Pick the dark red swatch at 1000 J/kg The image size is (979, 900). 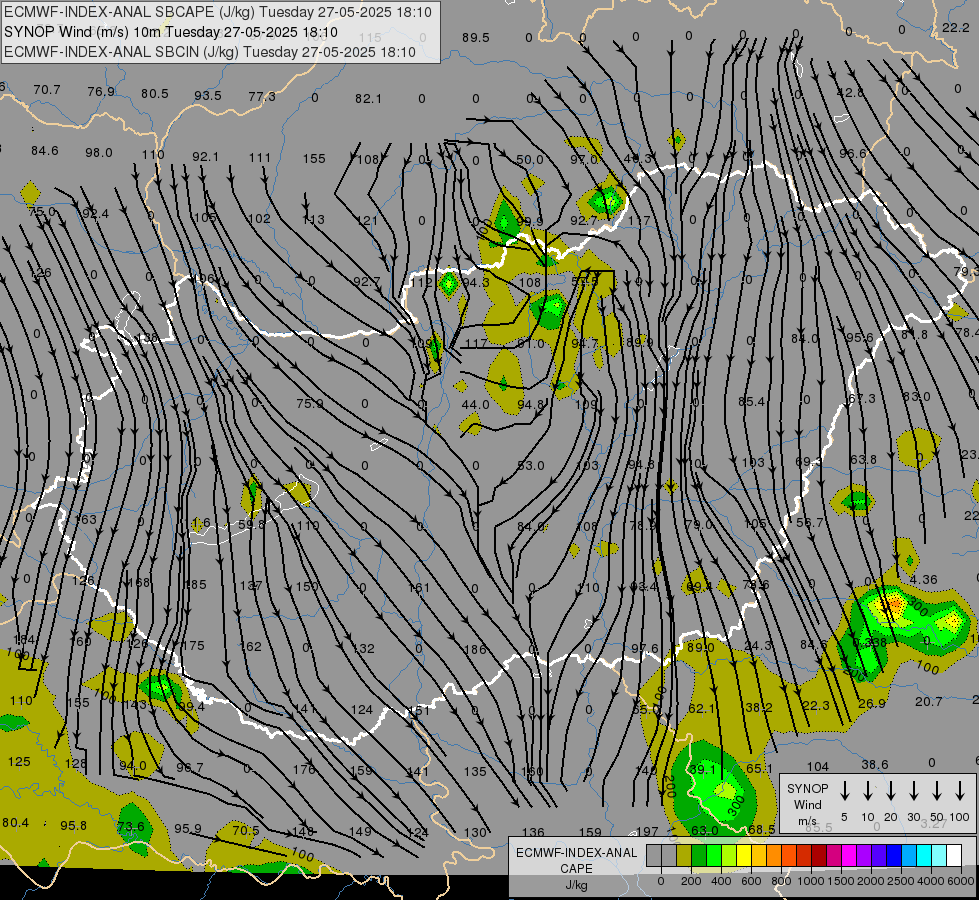tap(819, 856)
